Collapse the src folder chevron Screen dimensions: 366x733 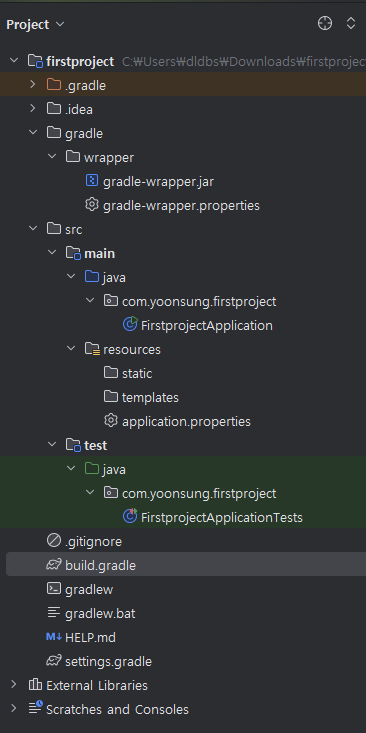32,229
